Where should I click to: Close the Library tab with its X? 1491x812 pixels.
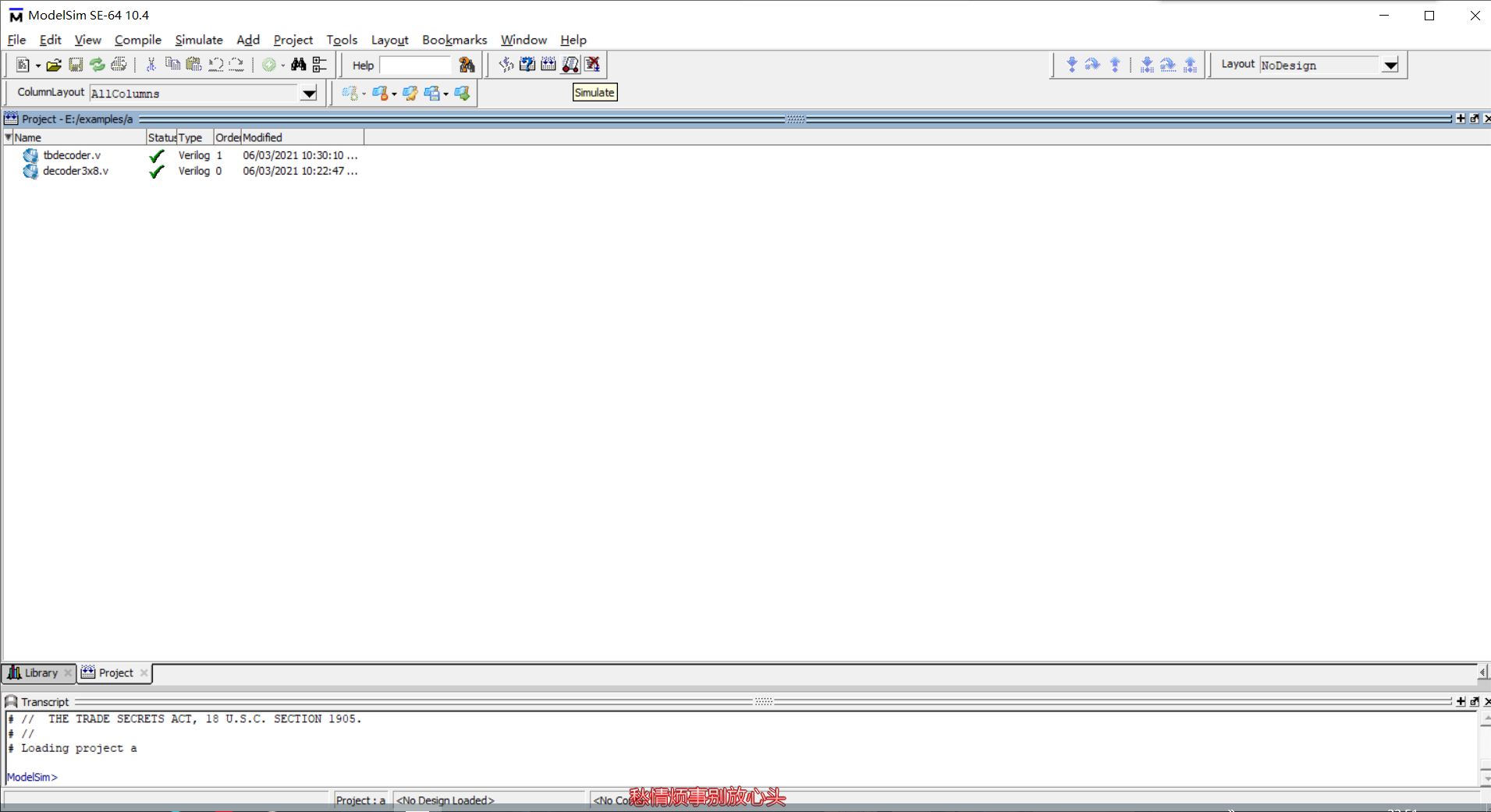pyautogui.click(x=68, y=672)
